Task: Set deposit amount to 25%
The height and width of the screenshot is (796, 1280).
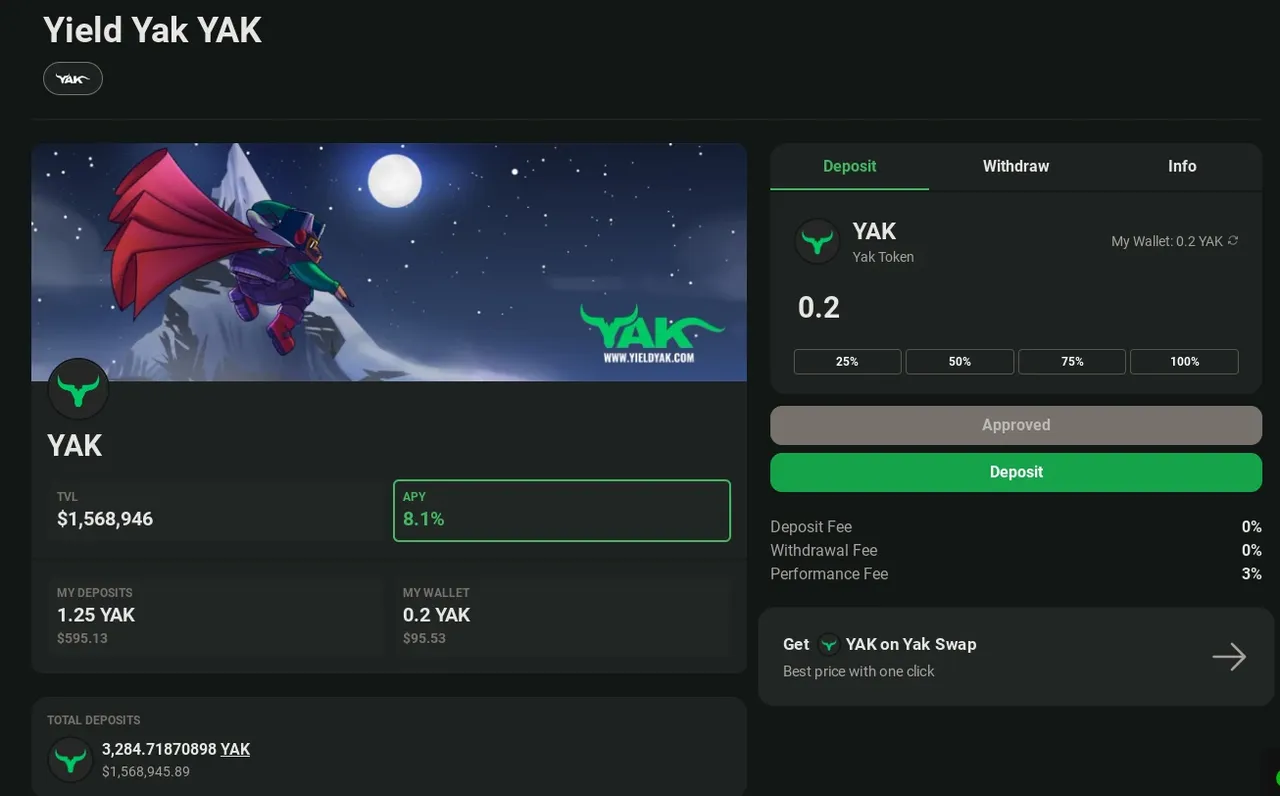Action: click(x=847, y=361)
